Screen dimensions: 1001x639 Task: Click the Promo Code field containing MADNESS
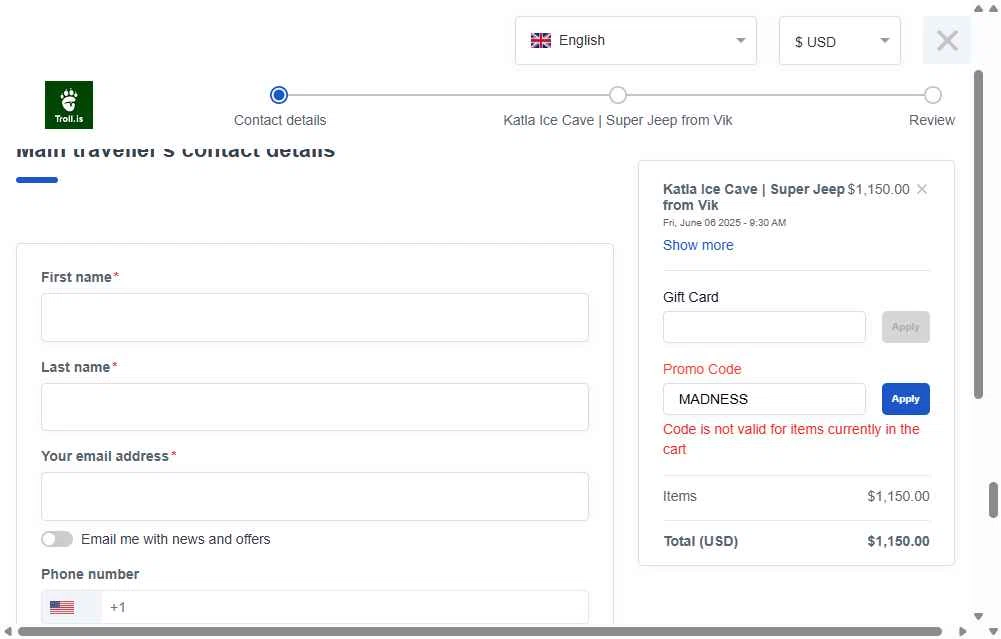(x=764, y=399)
